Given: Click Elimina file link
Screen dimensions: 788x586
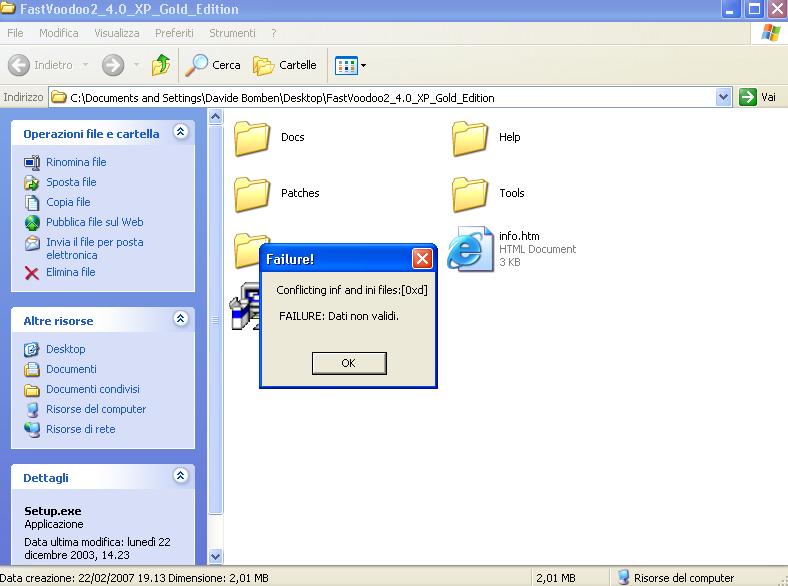Looking at the screenshot, I should pos(70,272).
